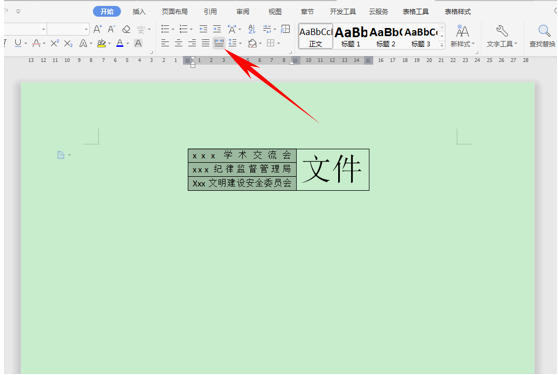Click the phonetic guide icon
Image resolution: width=558 pixels, height=375 pixels.
142,29
